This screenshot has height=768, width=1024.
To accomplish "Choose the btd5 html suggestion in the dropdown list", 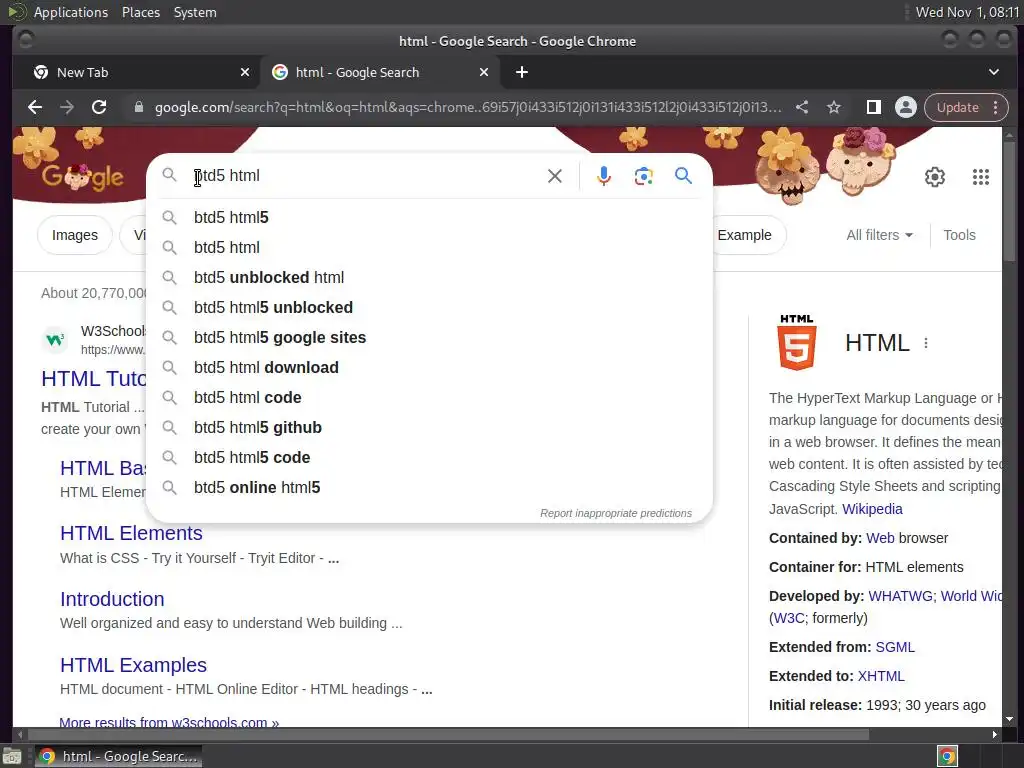I will [x=429, y=248].
